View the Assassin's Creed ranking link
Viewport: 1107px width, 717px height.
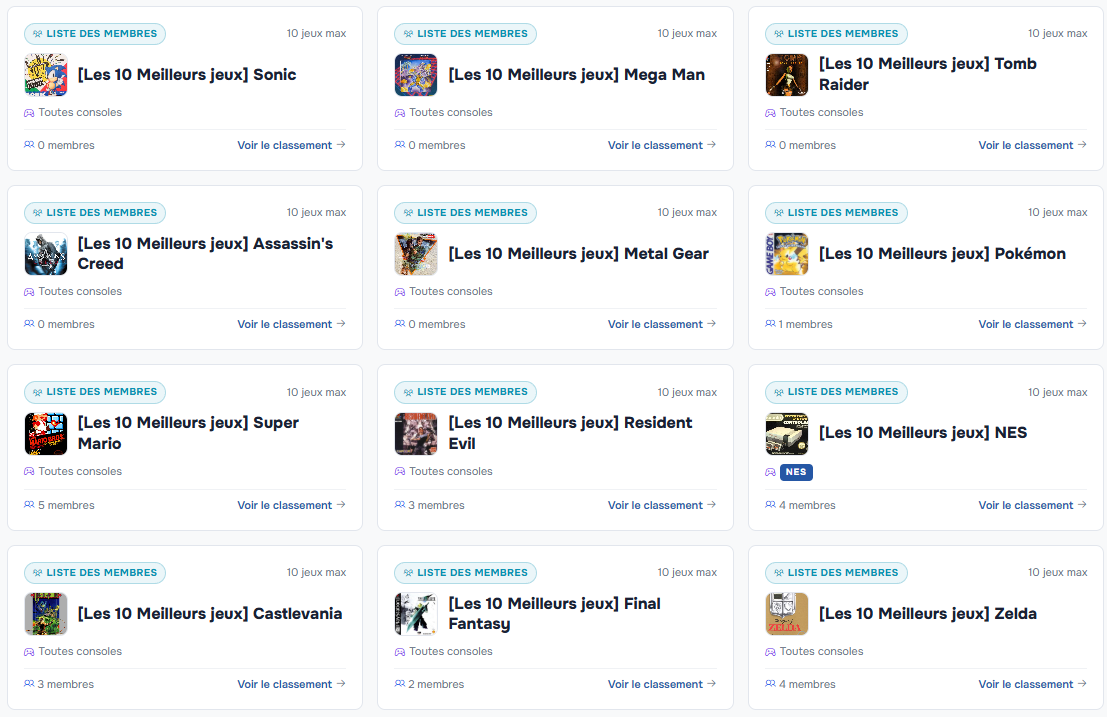point(292,325)
